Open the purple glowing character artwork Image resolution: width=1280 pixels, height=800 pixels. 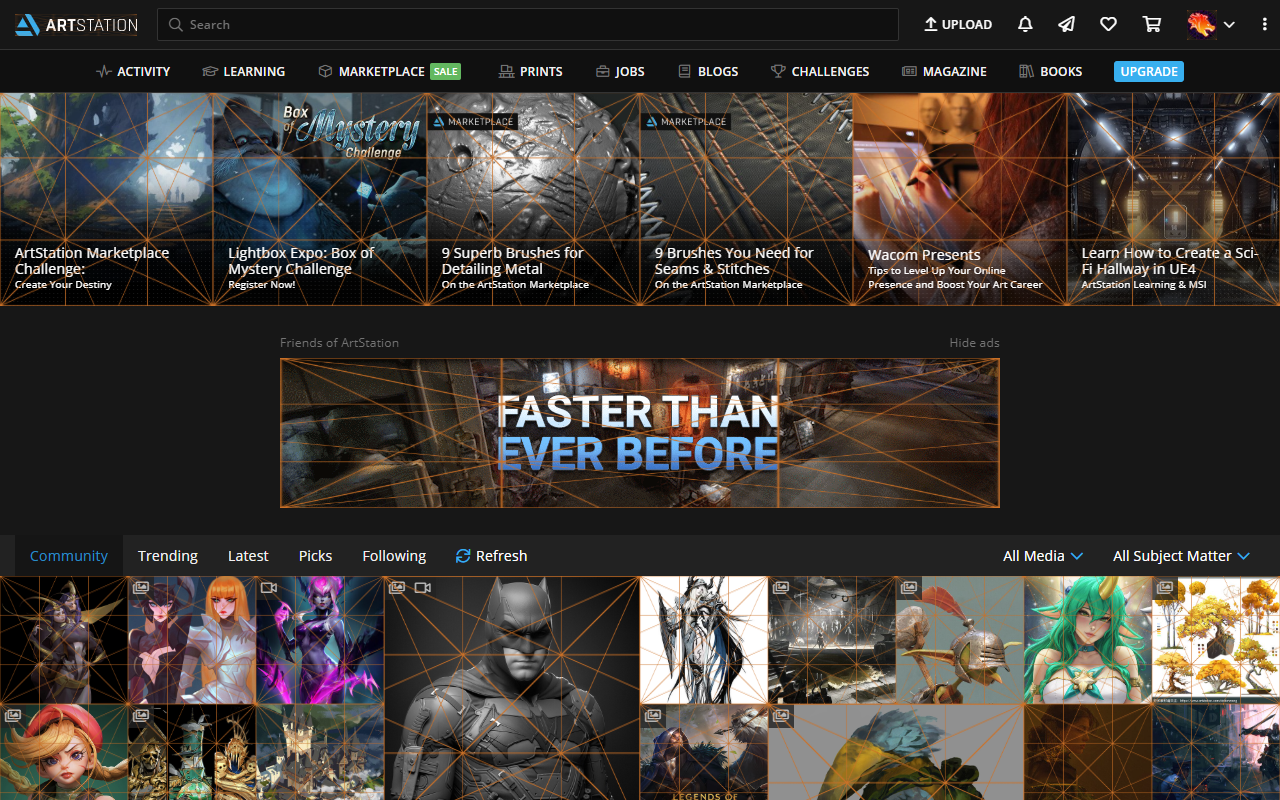320,640
